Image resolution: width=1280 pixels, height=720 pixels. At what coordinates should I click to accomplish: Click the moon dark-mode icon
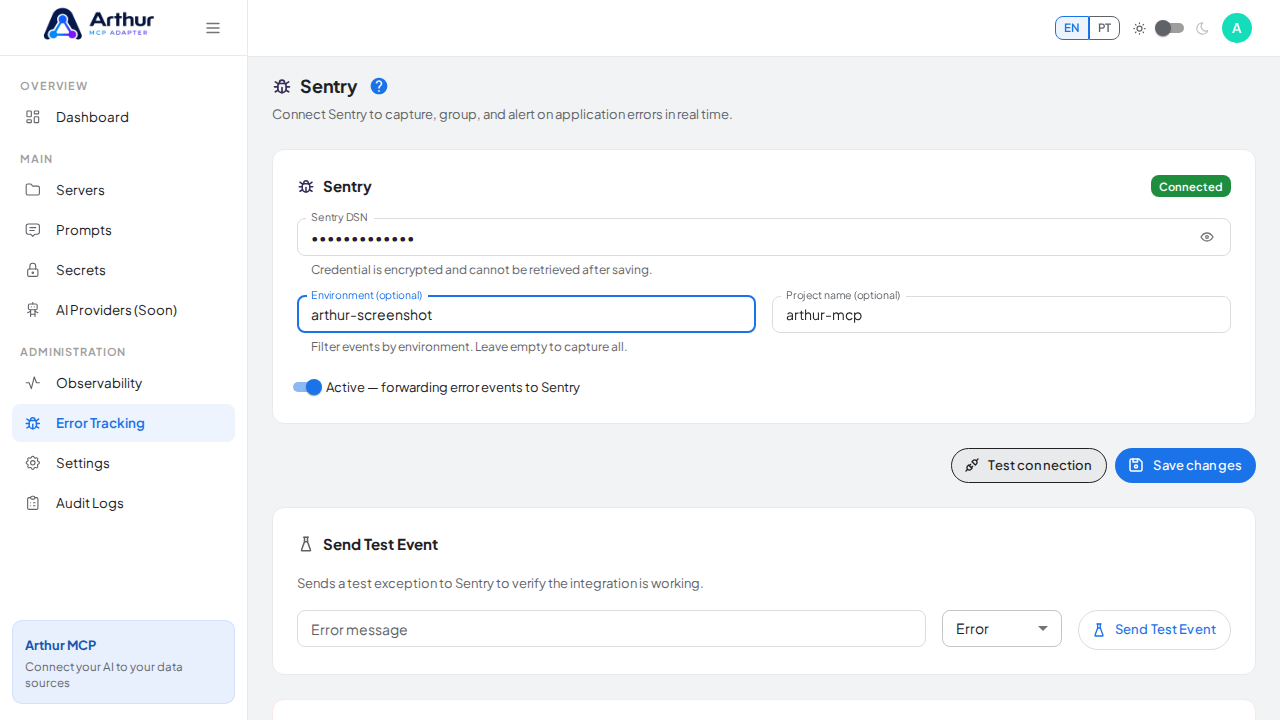1202,28
